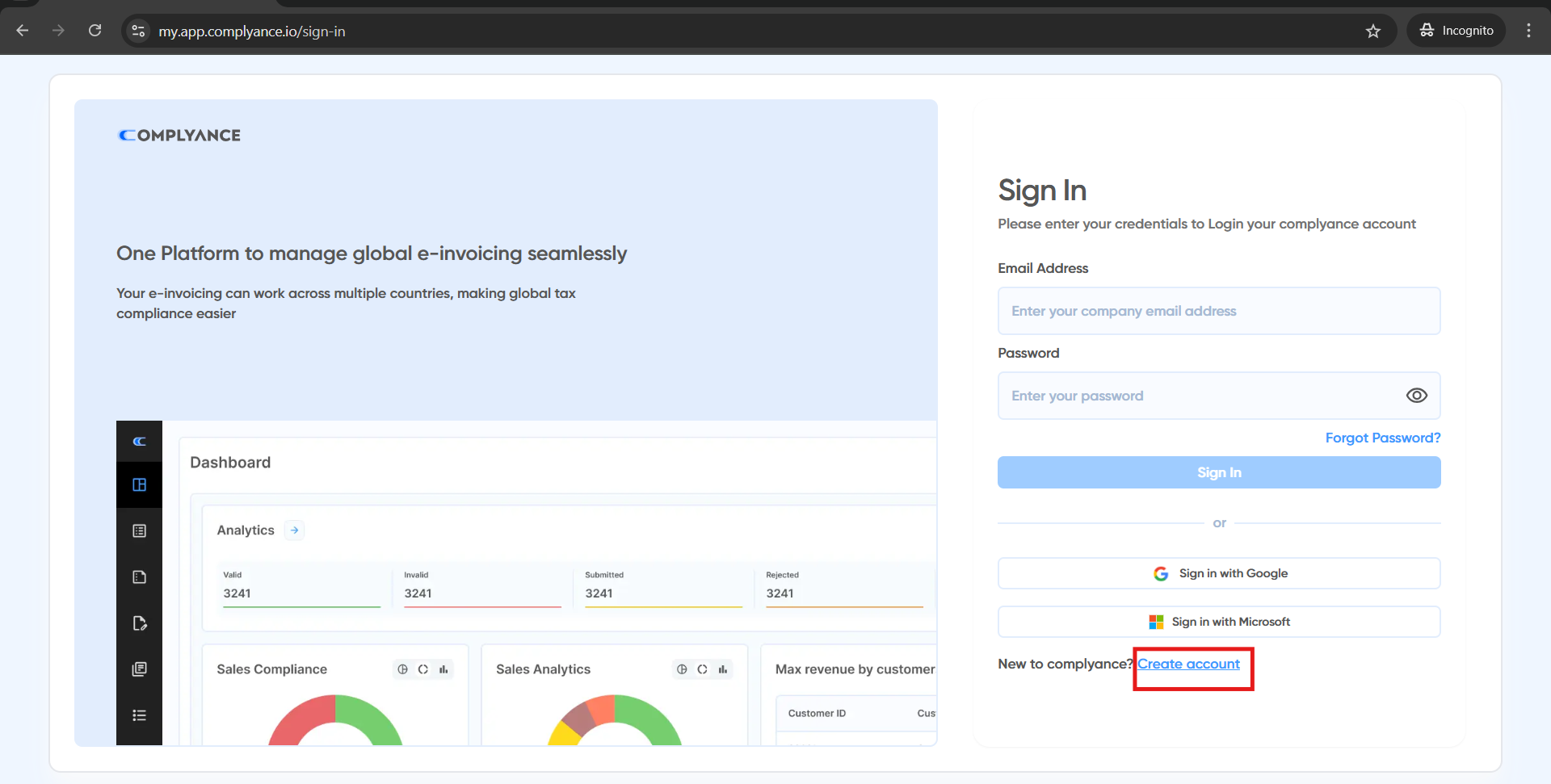1551x784 pixels.
Task: Click the 'New to complyance?' text
Action: pos(1066,664)
